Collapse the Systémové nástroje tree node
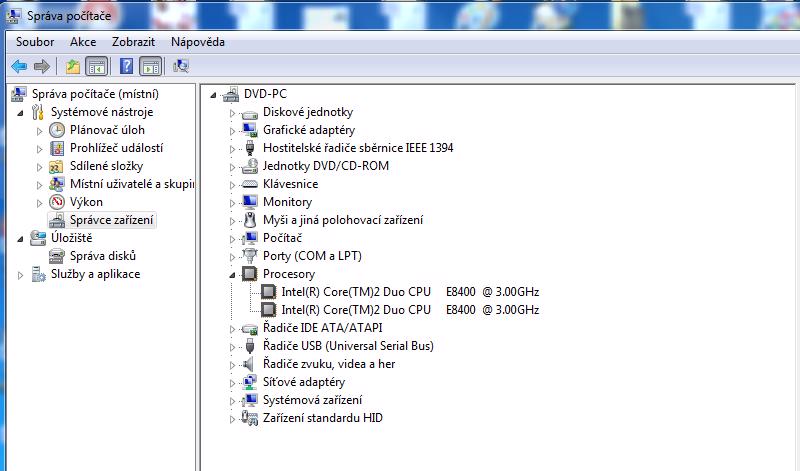The height and width of the screenshot is (471, 800). (x=20, y=113)
